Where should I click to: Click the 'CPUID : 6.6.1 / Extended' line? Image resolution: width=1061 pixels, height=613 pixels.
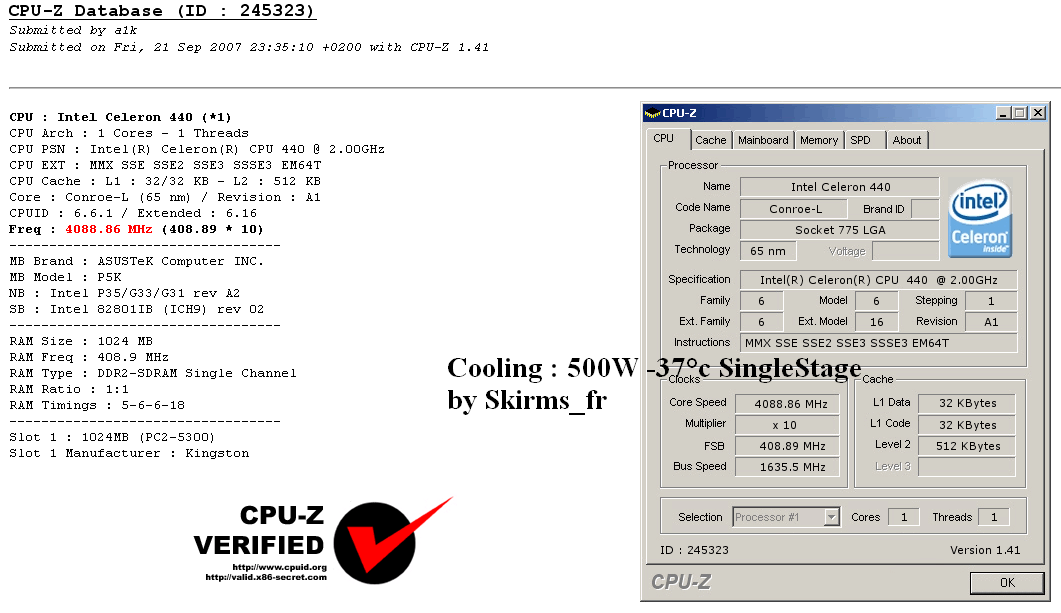click(x=133, y=213)
